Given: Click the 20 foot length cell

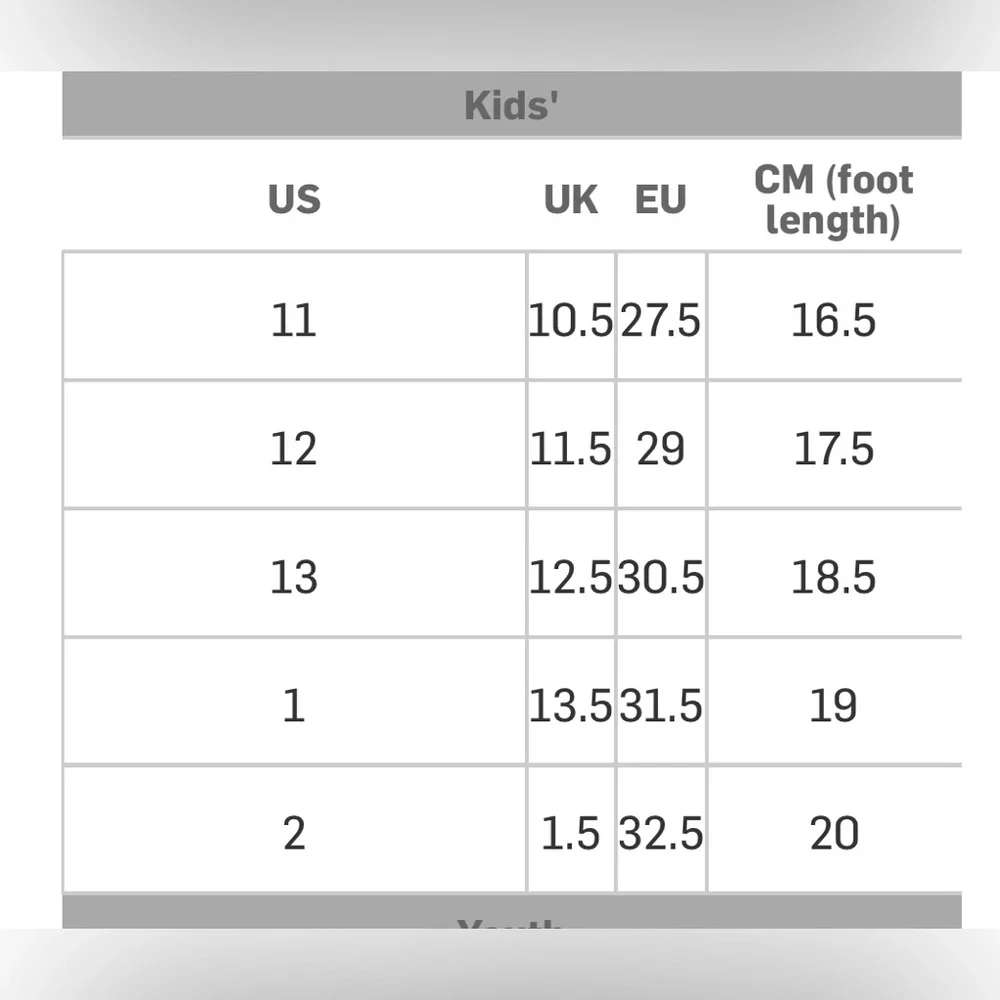Looking at the screenshot, I should [x=833, y=833].
